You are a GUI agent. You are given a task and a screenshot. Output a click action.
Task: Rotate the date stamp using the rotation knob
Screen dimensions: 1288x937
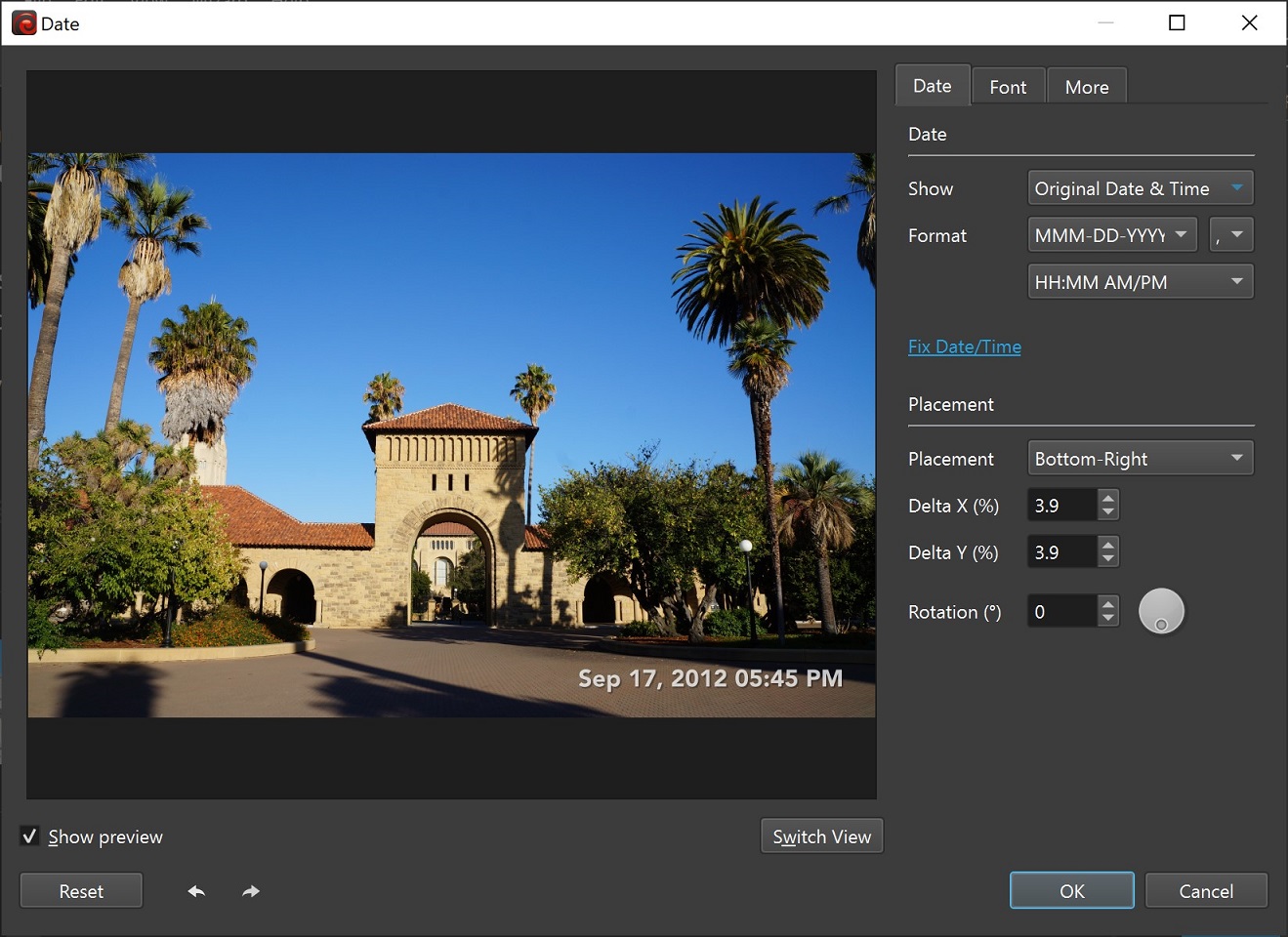(1161, 610)
